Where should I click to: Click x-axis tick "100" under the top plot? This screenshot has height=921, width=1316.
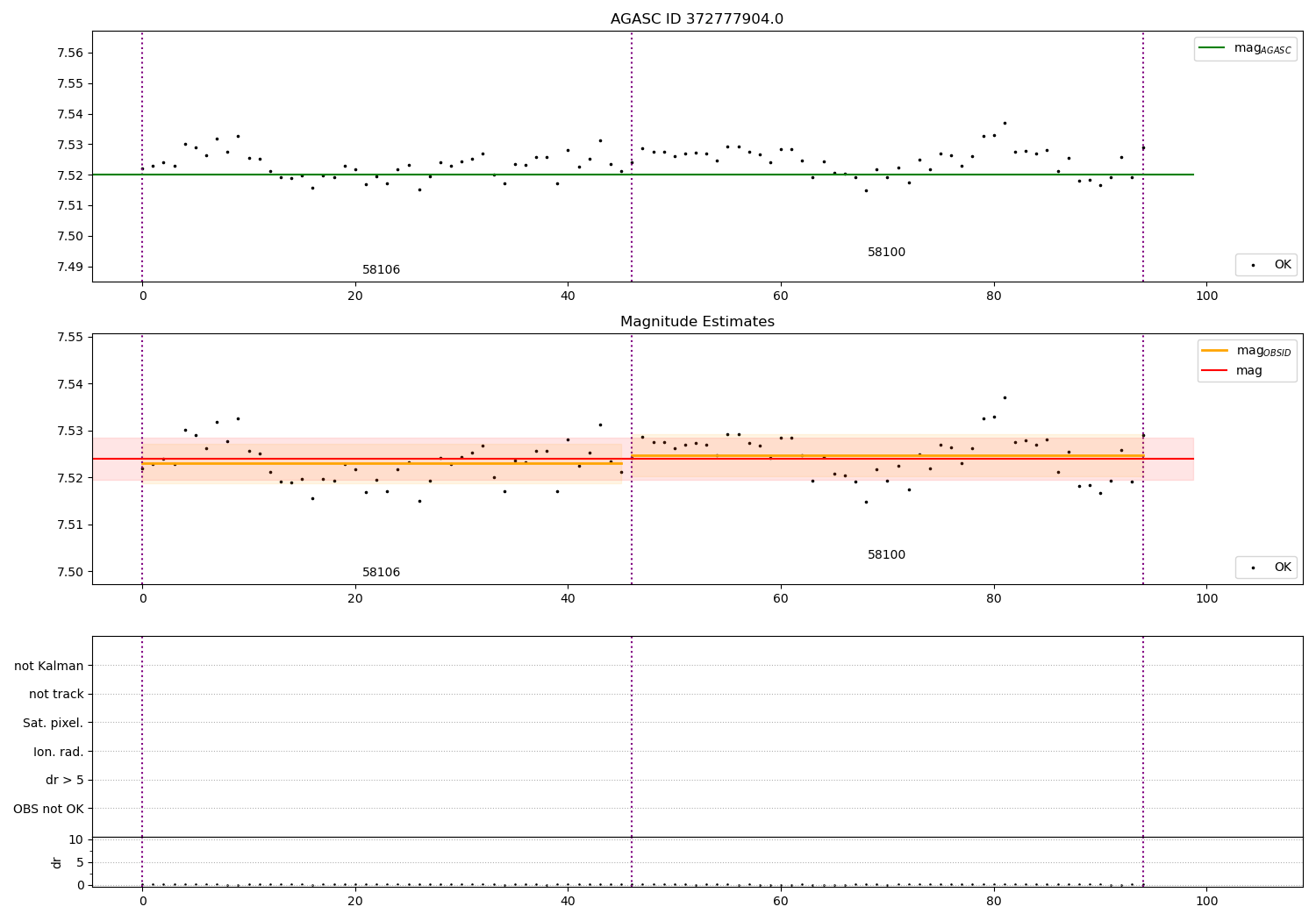tap(1206, 296)
